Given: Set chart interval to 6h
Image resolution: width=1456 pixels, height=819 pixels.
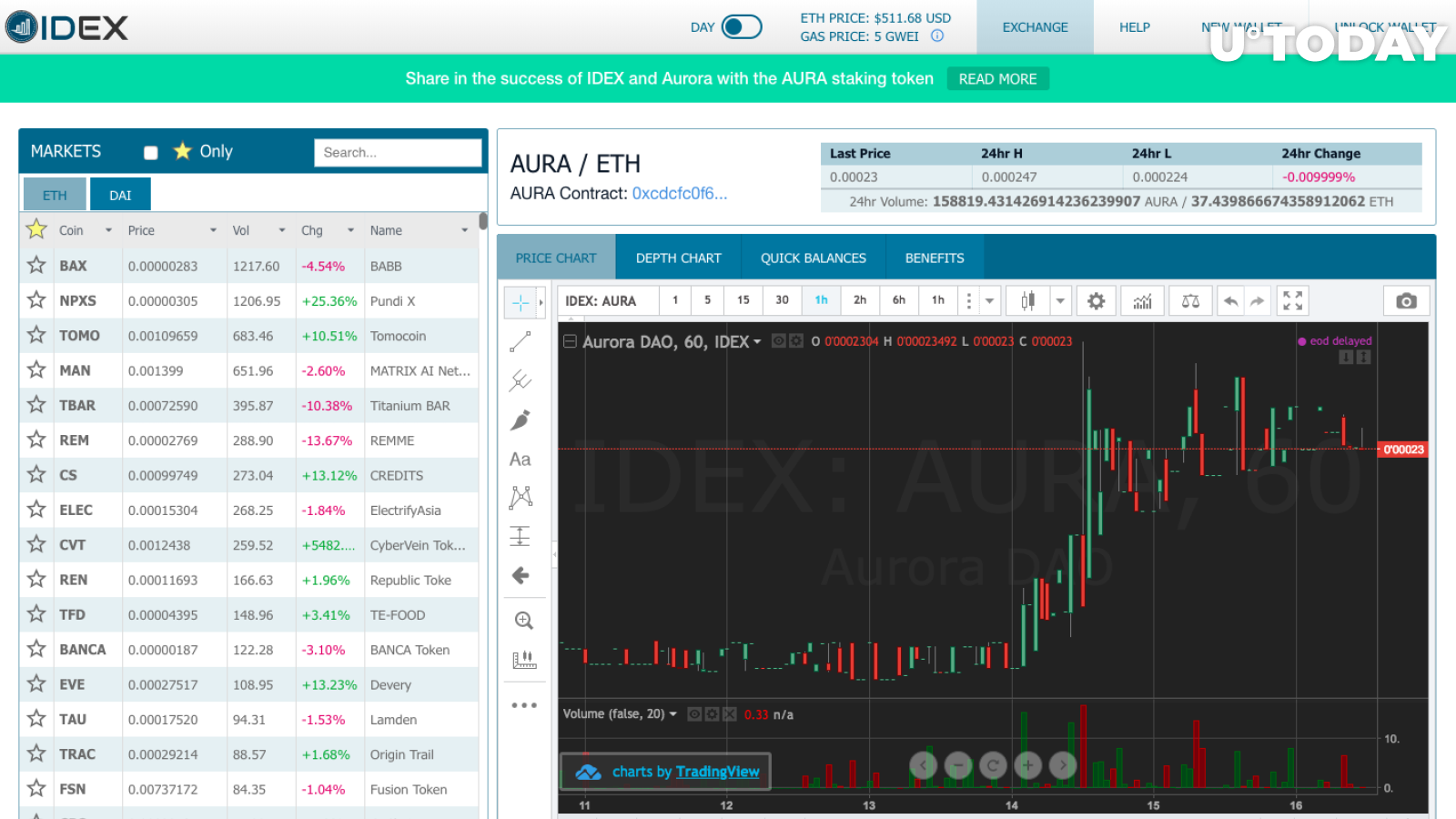Looking at the screenshot, I should coord(899,300).
